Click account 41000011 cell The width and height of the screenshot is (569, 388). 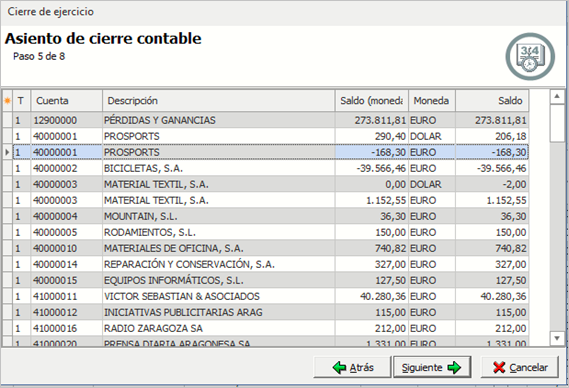pyautogui.click(x=67, y=296)
